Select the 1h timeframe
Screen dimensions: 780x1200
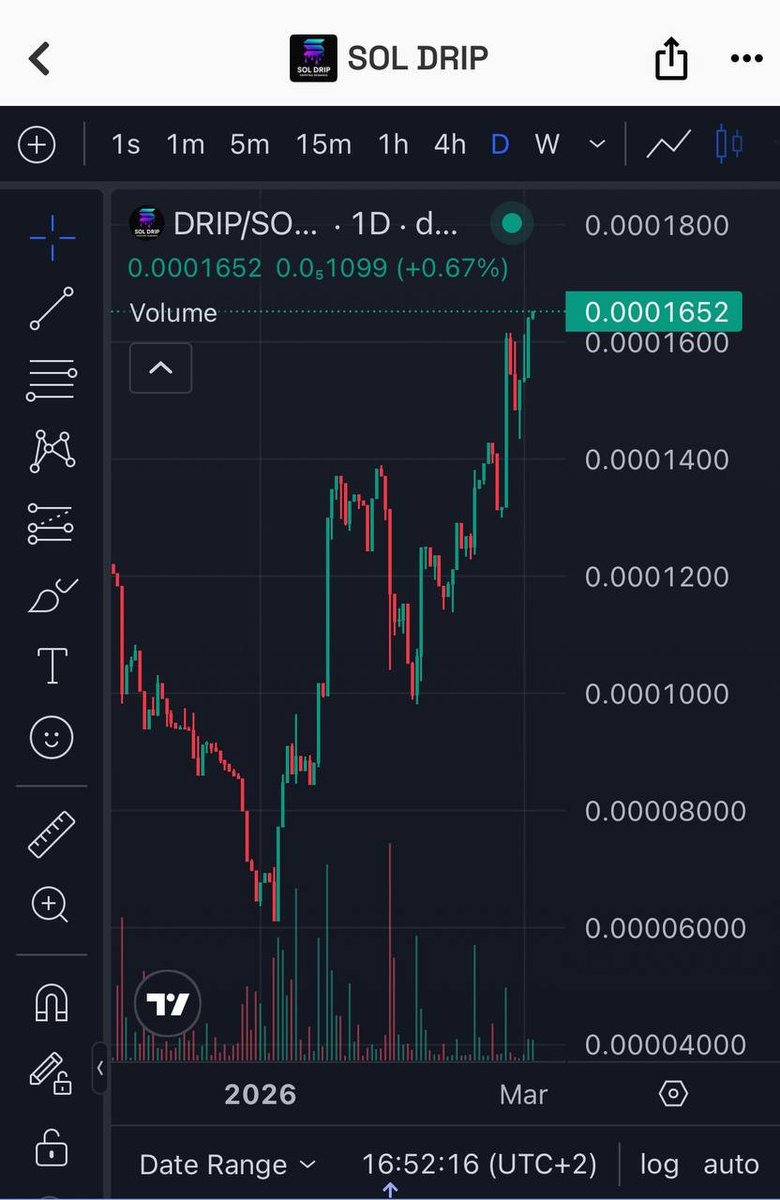[393, 145]
